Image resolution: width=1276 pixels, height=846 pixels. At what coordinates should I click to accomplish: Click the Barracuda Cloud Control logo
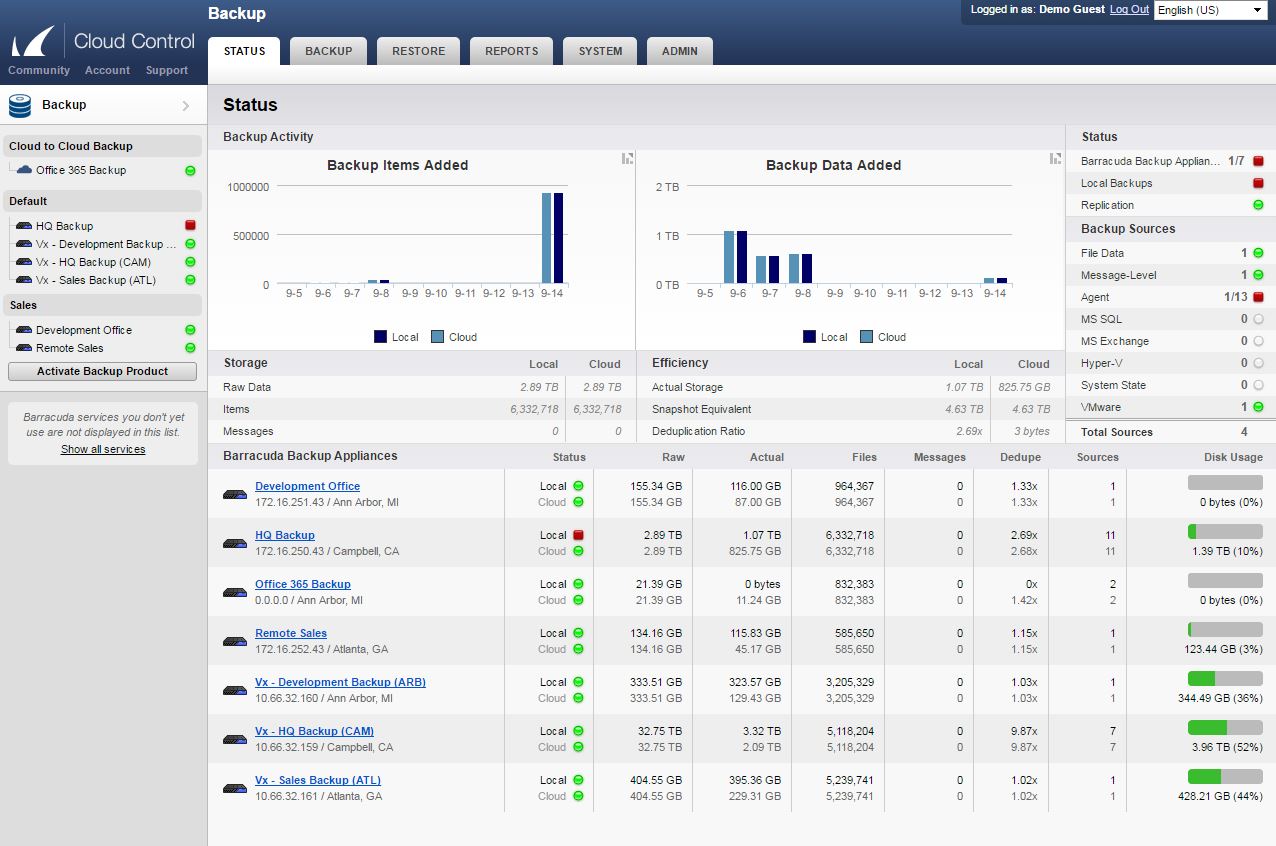click(103, 42)
